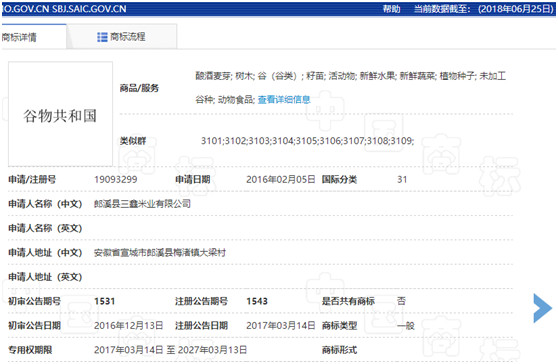Click the 申请人地址（英文） label
This screenshot has height=364, width=558.
pyautogui.click(x=45, y=277)
